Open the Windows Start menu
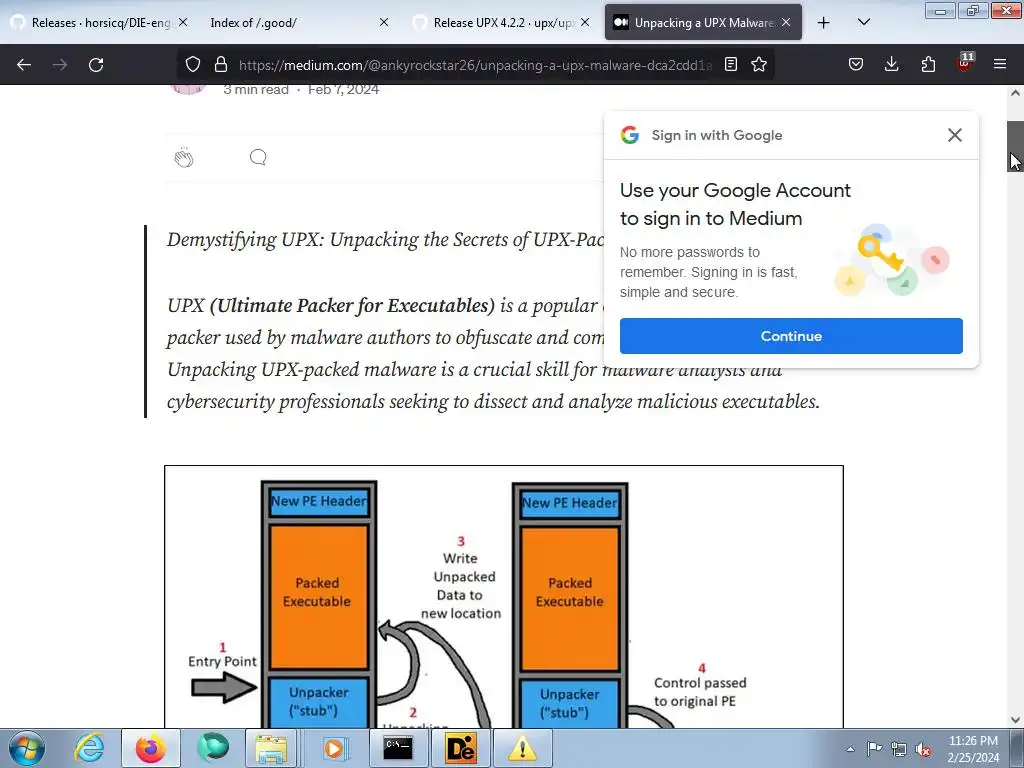1024x768 pixels. click(x=26, y=748)
